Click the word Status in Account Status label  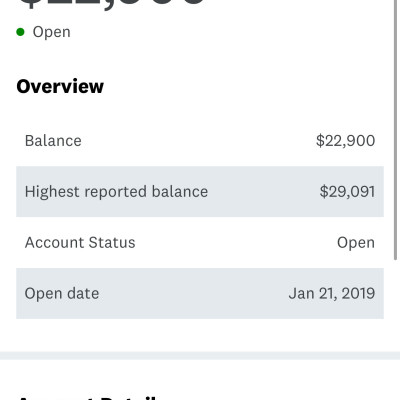click(112, 242)
